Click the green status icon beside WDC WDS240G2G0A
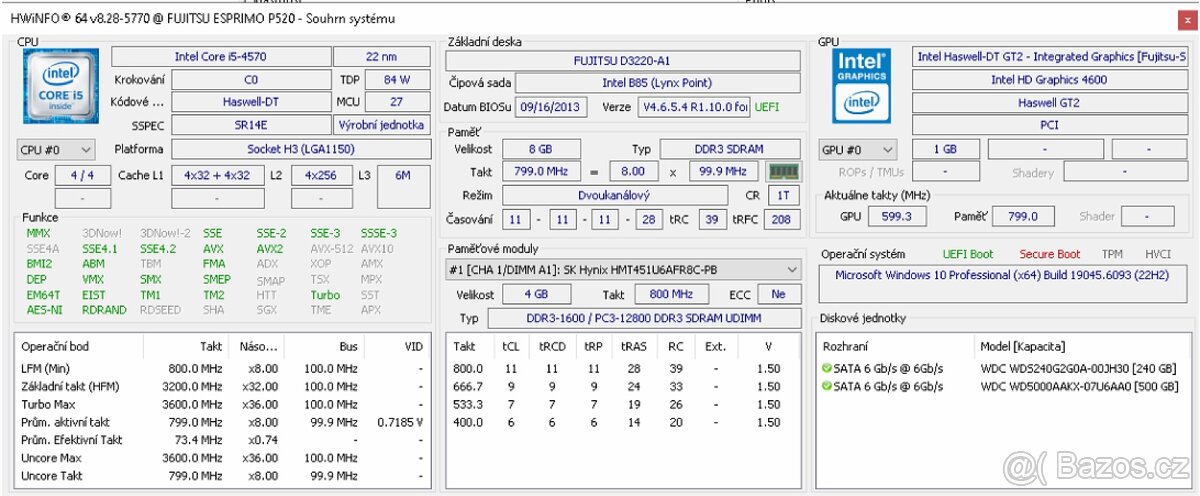The width and height of the screenshot is (1200, 496). [x=827, y=368]
